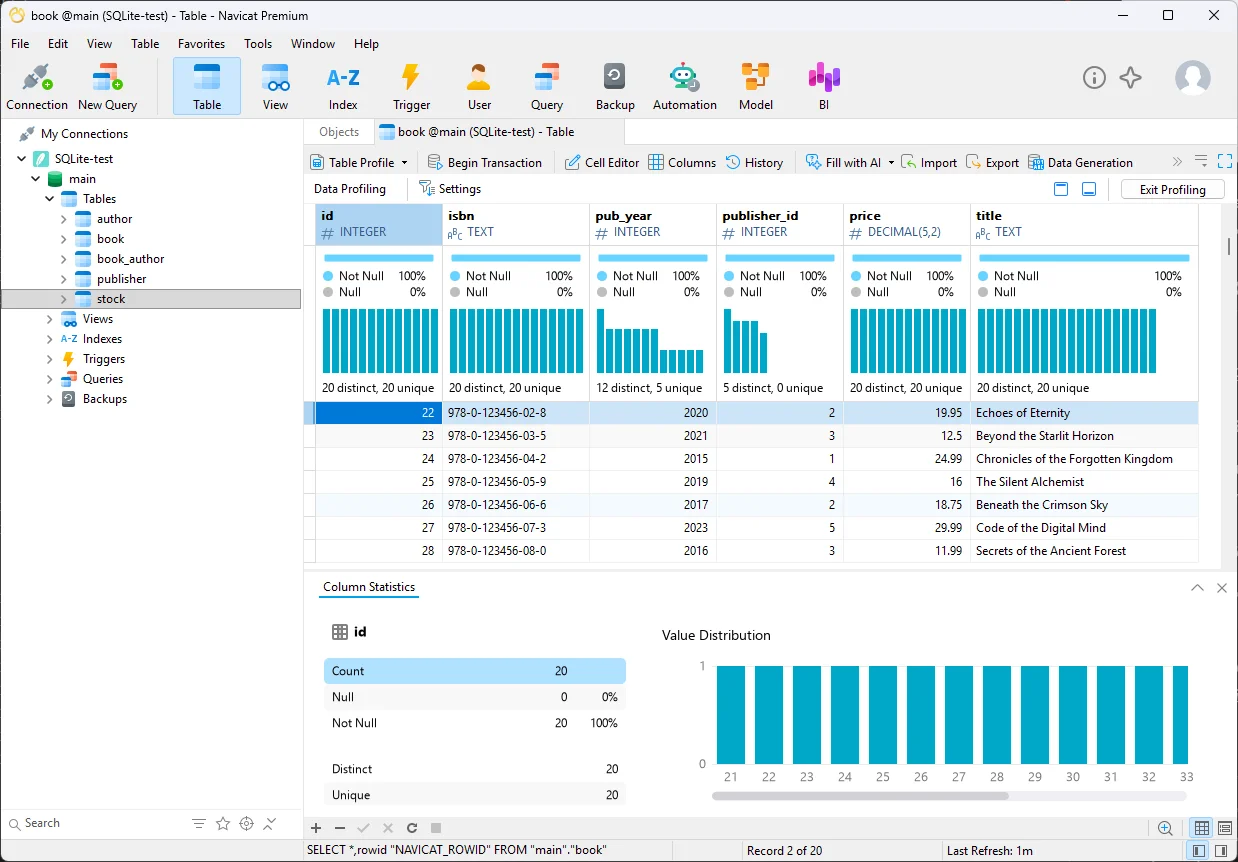Screen dimensions: 1238x862
Task: Open the Cell Editor
Action: click(x=602, y=162)
